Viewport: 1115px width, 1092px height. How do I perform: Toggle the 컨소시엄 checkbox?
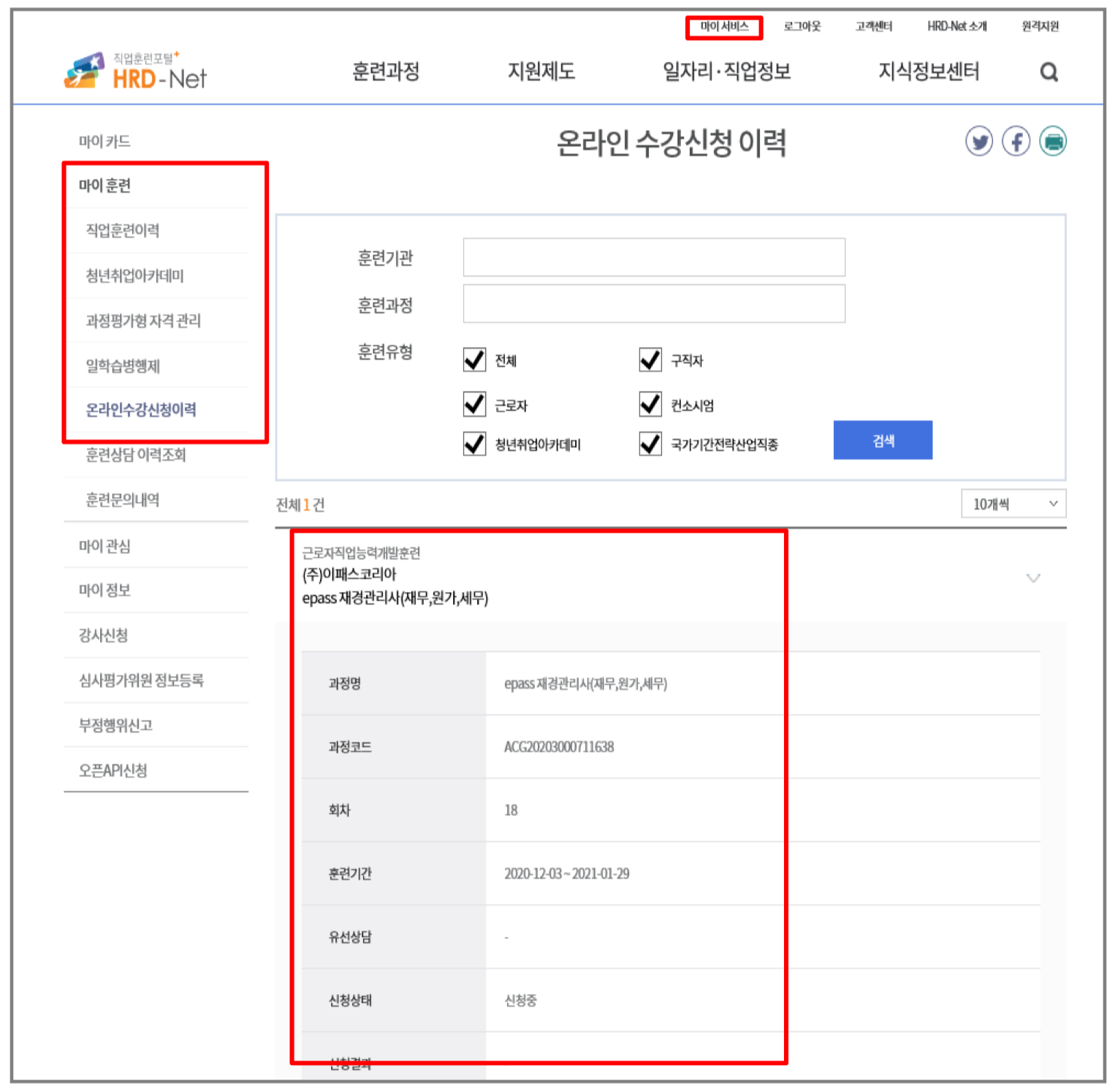(650, 404)
